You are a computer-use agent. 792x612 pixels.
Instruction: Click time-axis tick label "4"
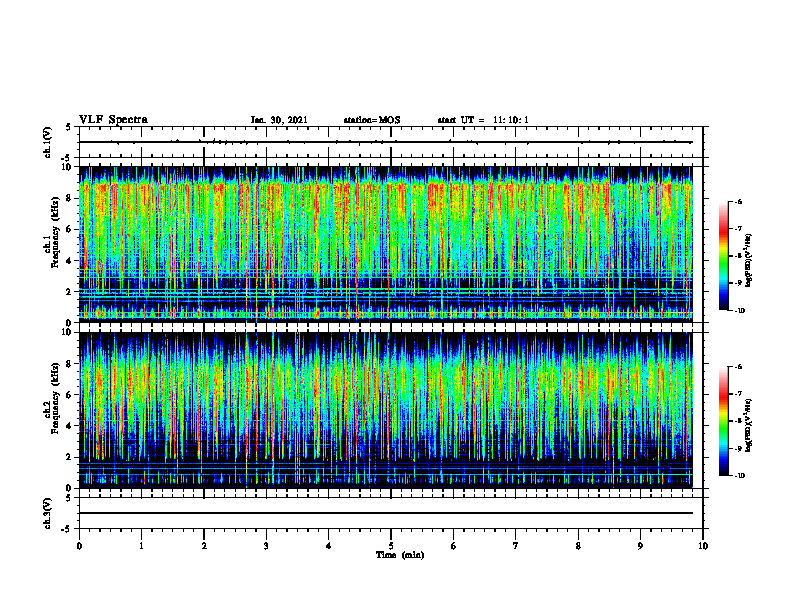click(x=329, y=546)
